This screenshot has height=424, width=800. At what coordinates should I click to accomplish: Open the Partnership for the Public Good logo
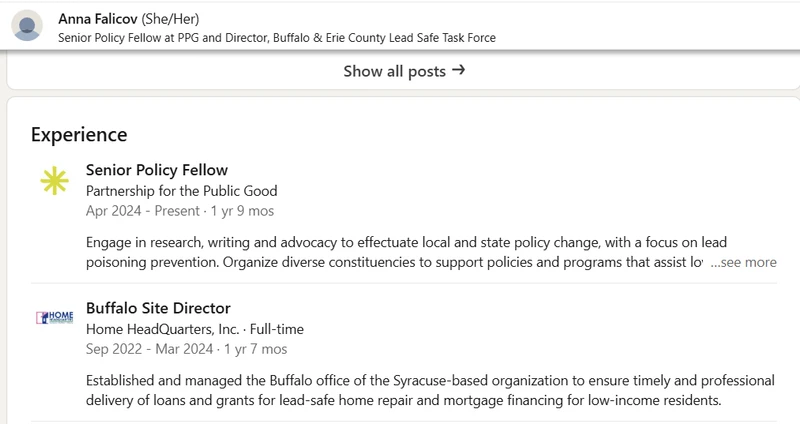tap(55, 181)
